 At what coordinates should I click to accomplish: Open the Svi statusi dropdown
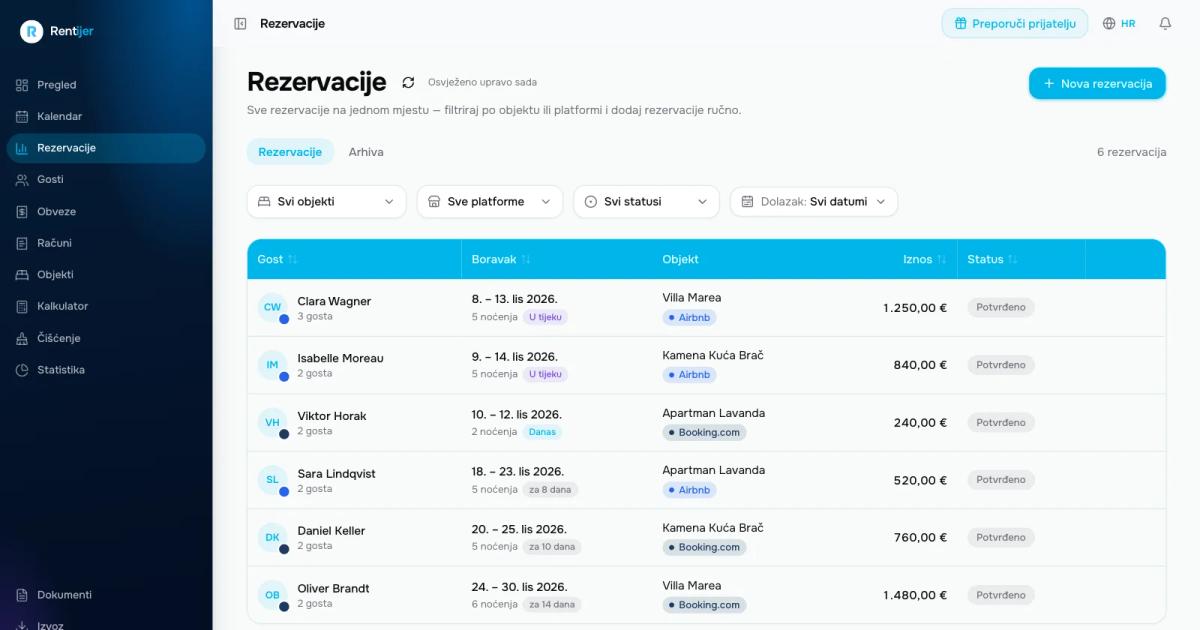(646, 201)
